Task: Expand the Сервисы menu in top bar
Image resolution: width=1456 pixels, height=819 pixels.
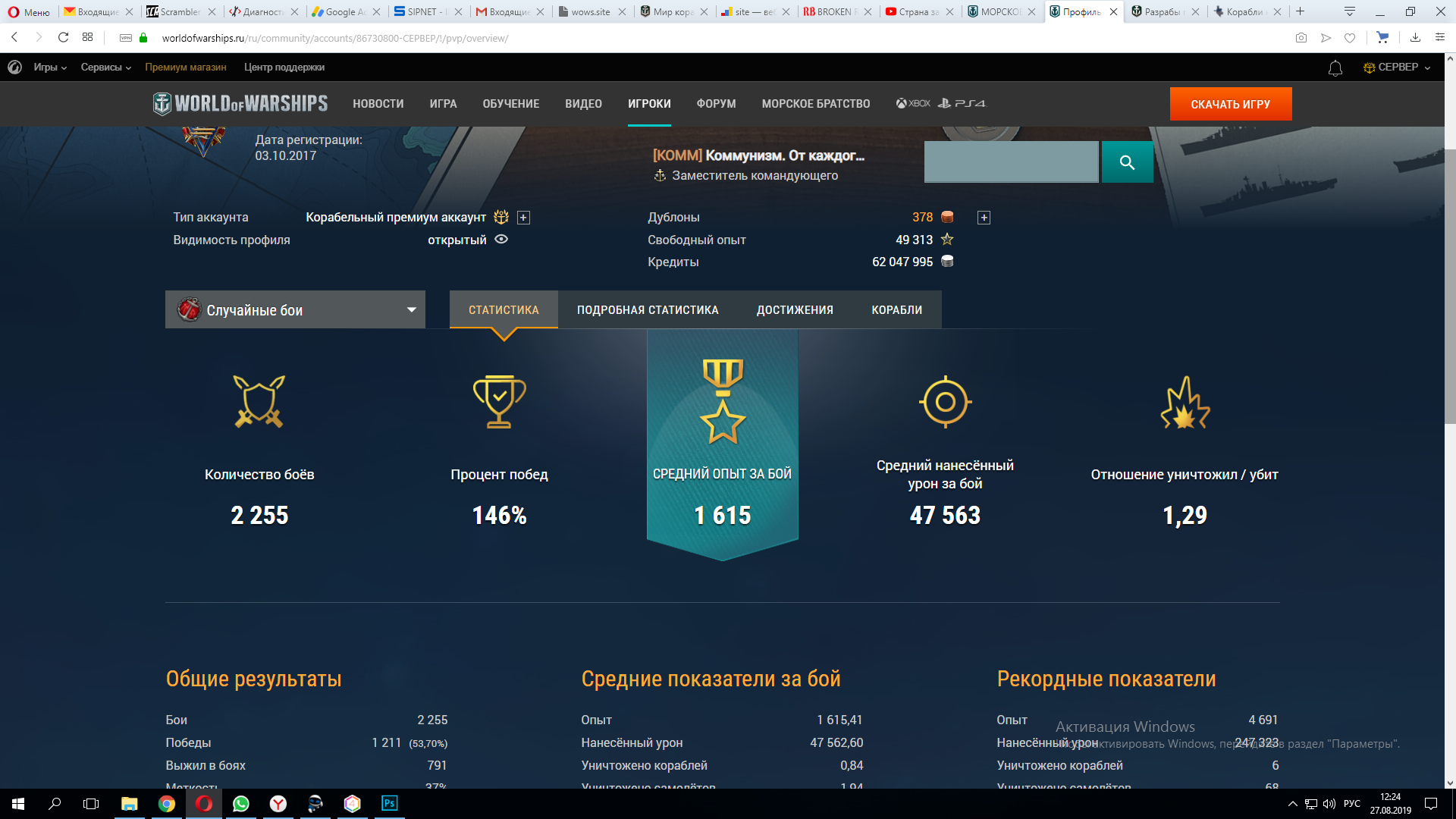Action: click(106, 67)
